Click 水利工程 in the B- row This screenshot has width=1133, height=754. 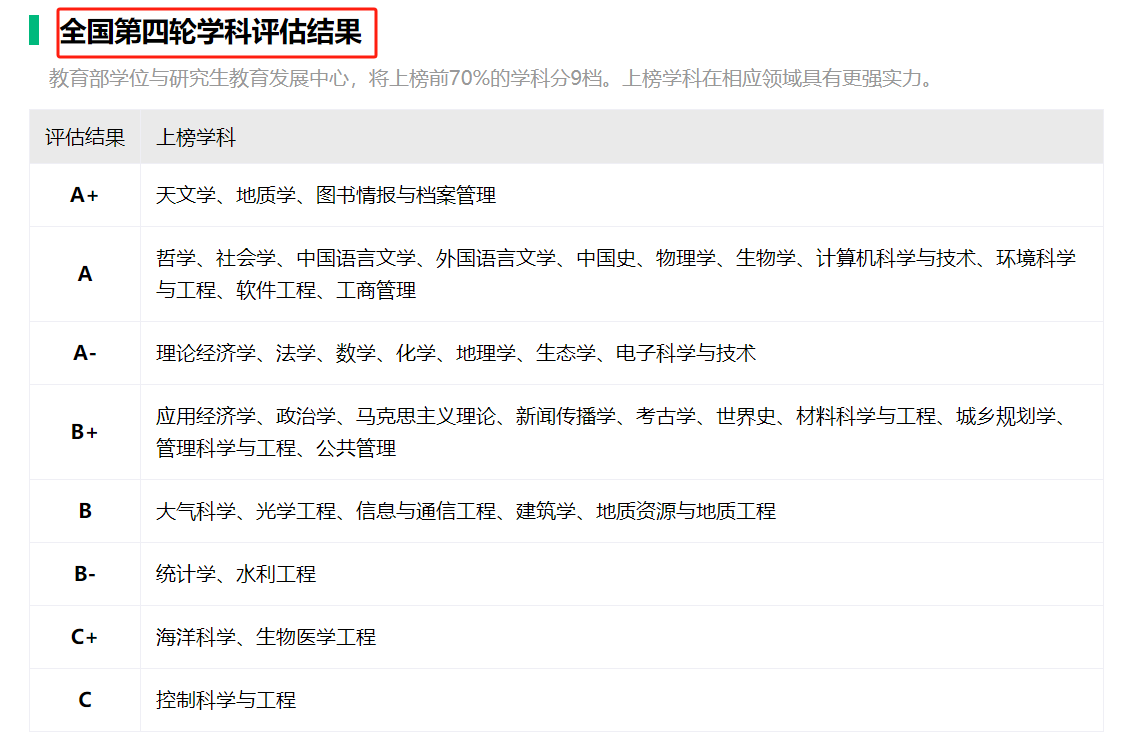click(276, 574)
